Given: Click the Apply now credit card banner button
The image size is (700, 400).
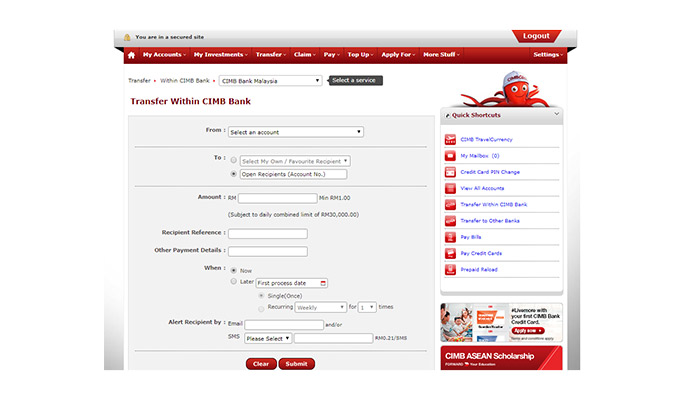Looking at the screenshot, I should [x=528, y=331].
